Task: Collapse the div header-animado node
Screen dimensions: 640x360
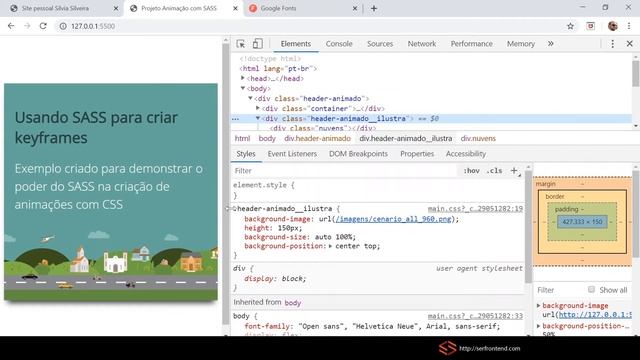Action: [250, 98]
